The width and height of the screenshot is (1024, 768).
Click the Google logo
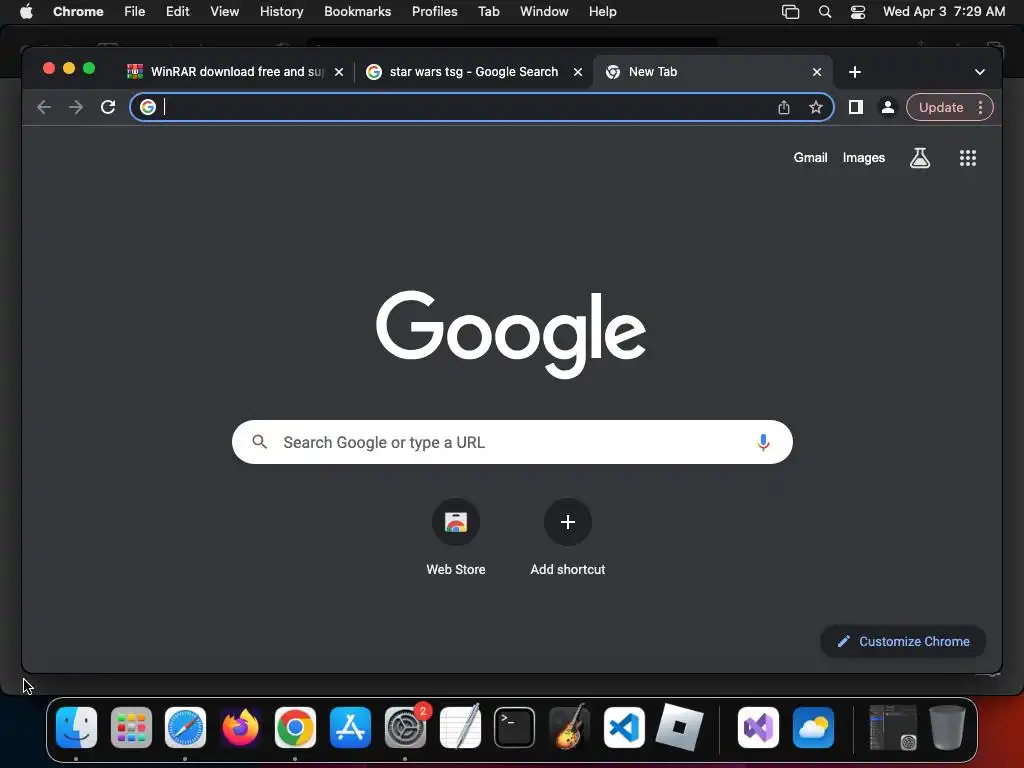pyautogui.click(x=511, y=334)
